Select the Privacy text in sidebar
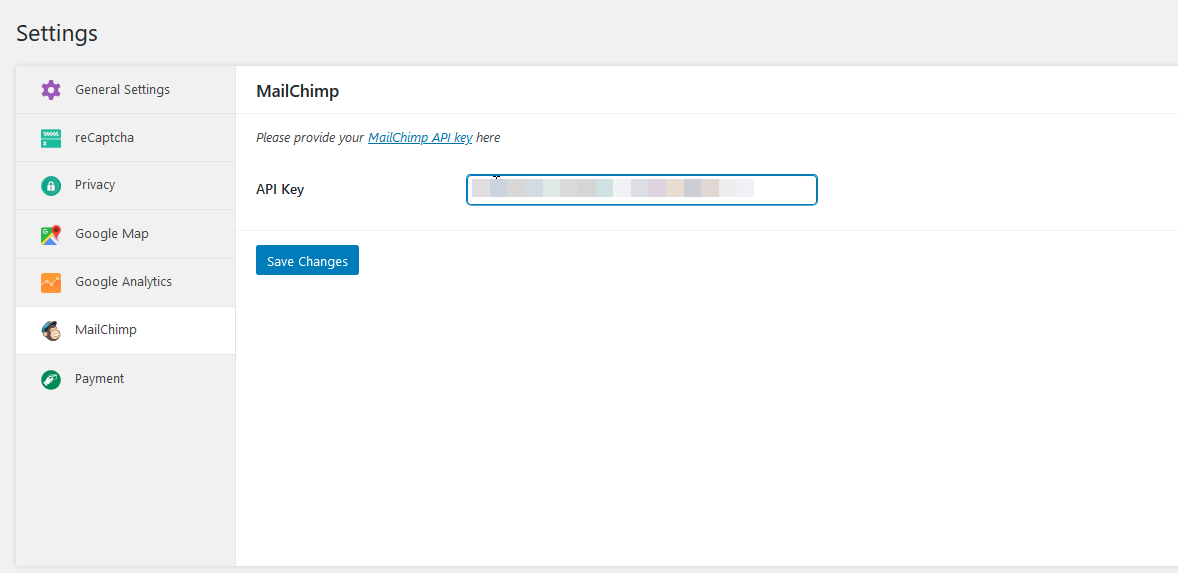 95,185
